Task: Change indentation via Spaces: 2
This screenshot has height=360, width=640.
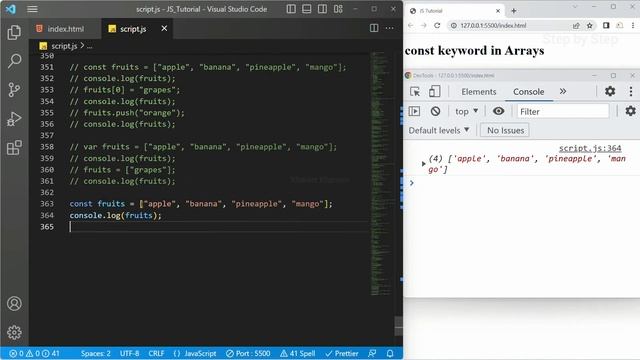Action: point(96,353)
